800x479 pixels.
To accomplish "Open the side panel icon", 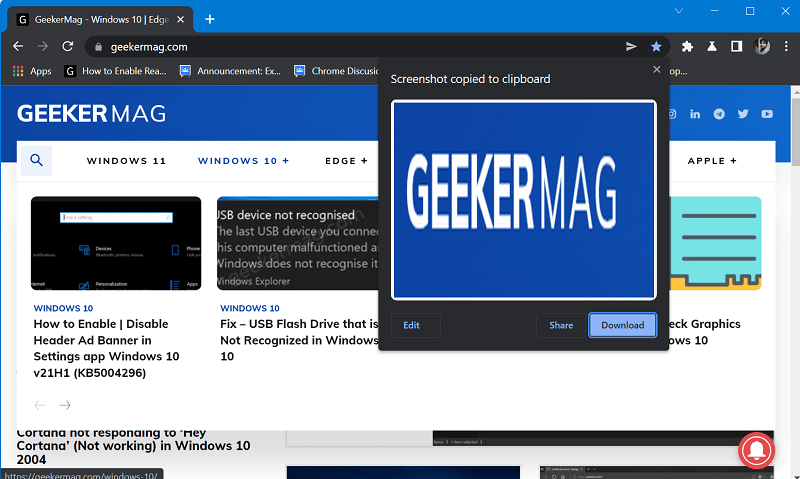I will [x=736, y=46].
